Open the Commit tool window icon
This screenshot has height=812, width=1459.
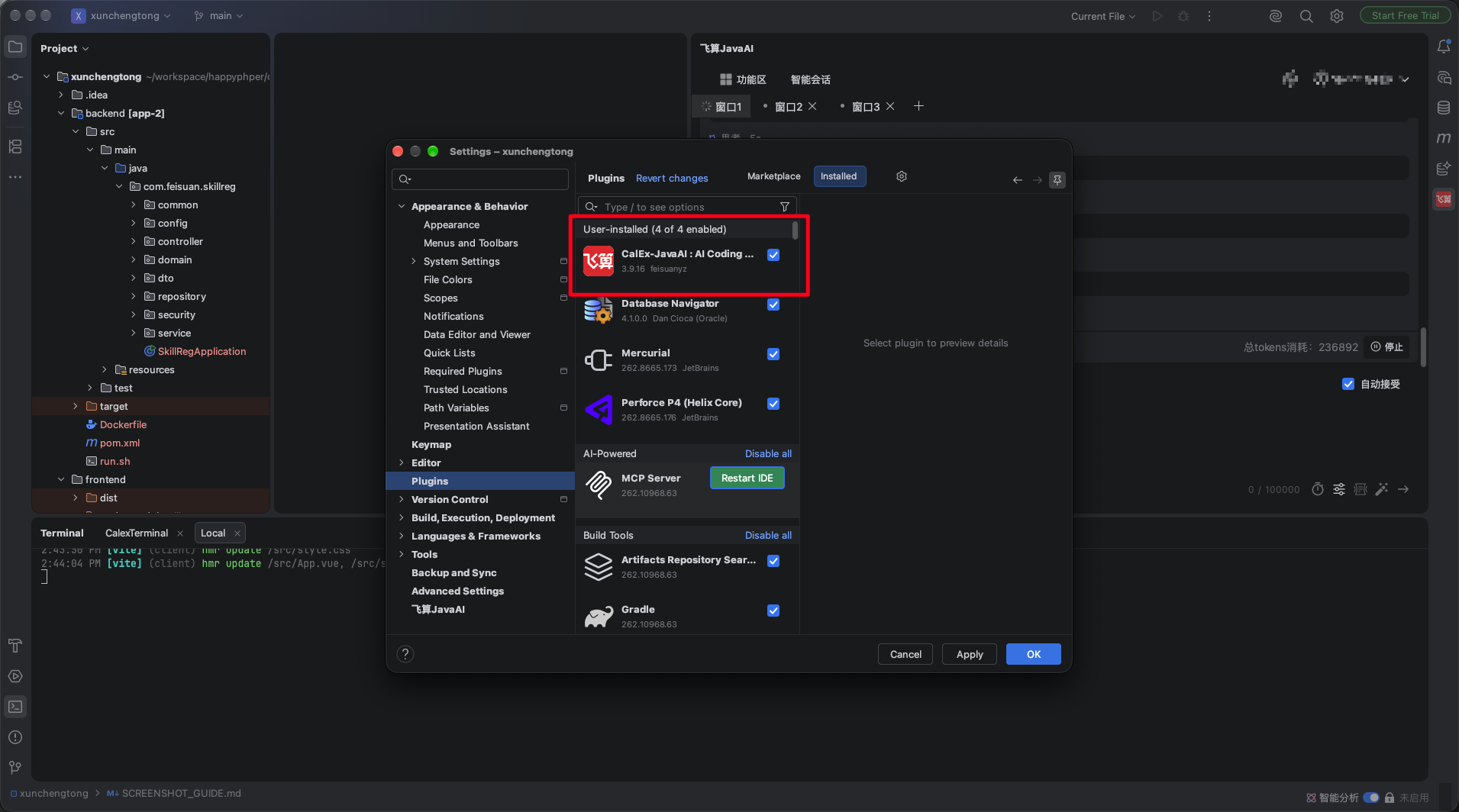pyautogui.click(x=15, y=77)
